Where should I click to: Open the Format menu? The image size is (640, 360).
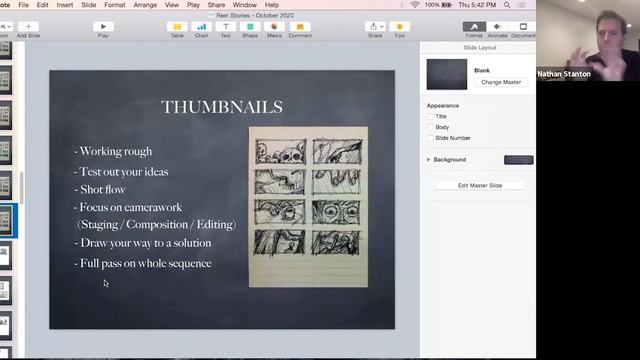[115, 5]
